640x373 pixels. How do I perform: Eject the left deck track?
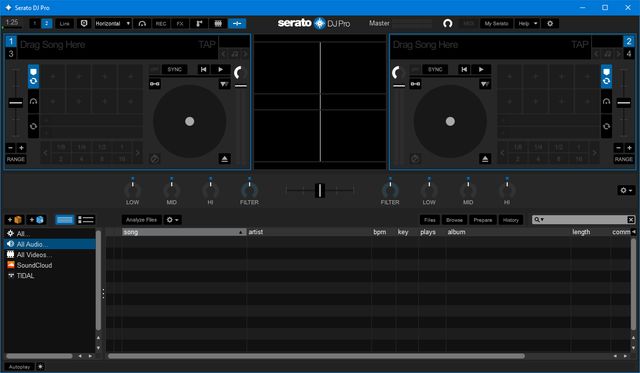click(224, 159)
